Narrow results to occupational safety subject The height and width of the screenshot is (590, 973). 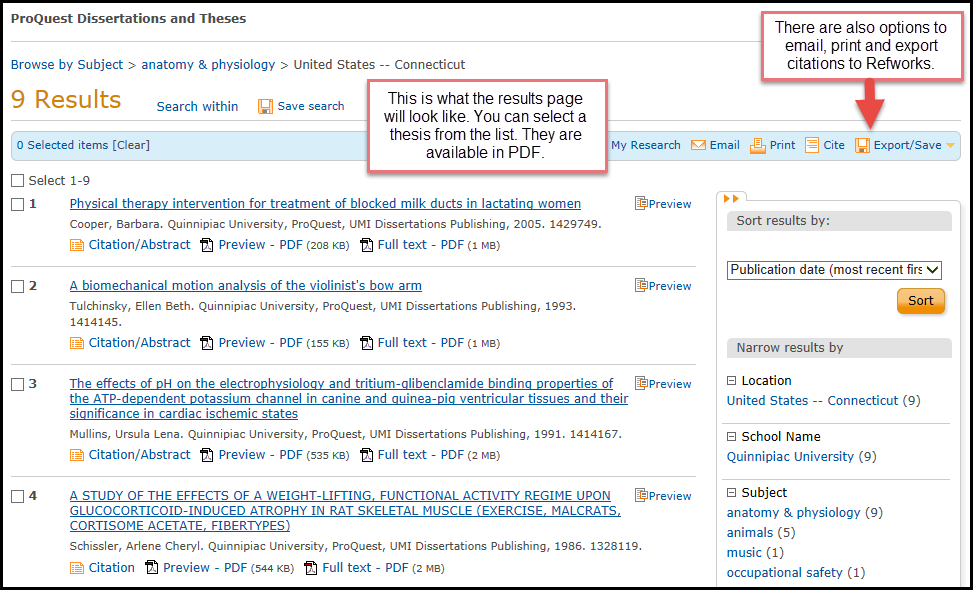click(x=784, y=572)
